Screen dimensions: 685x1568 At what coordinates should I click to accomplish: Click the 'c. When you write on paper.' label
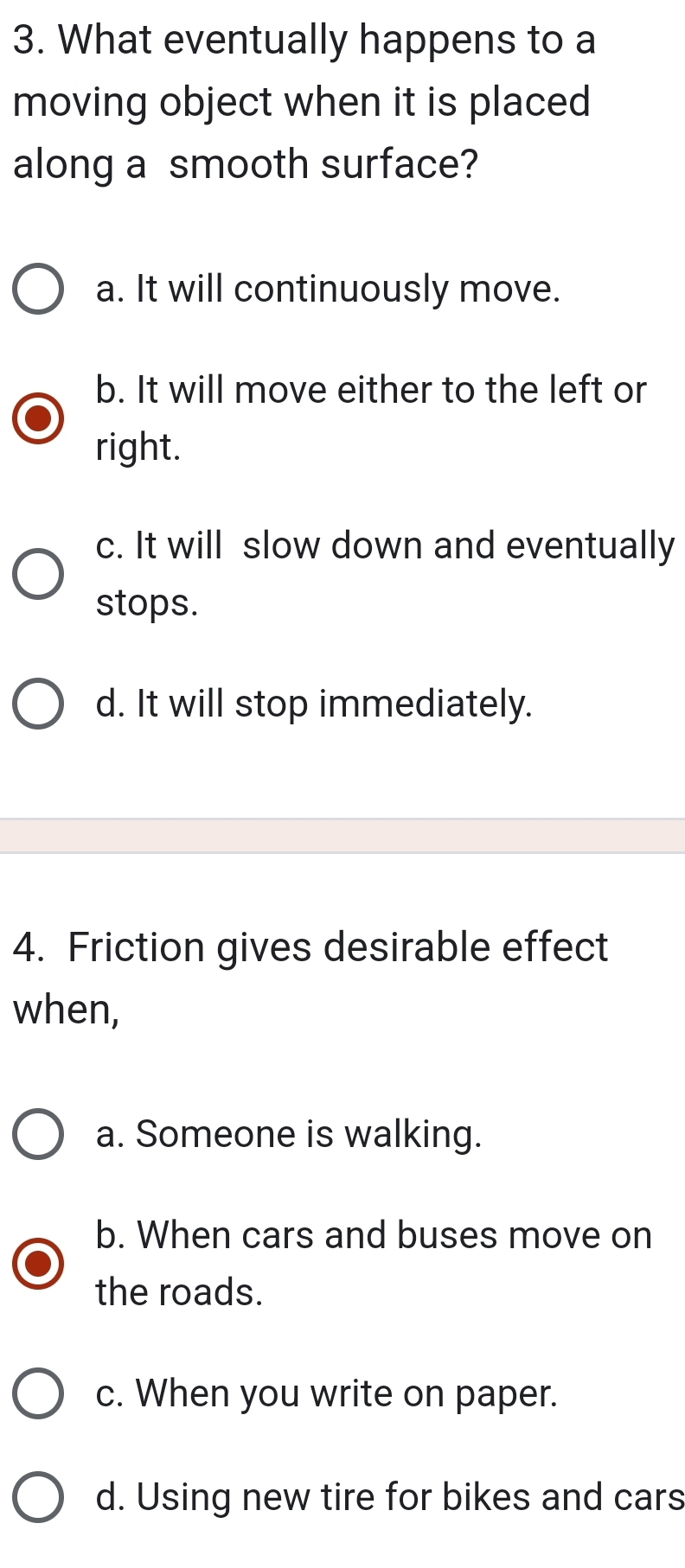[327, 1393]
